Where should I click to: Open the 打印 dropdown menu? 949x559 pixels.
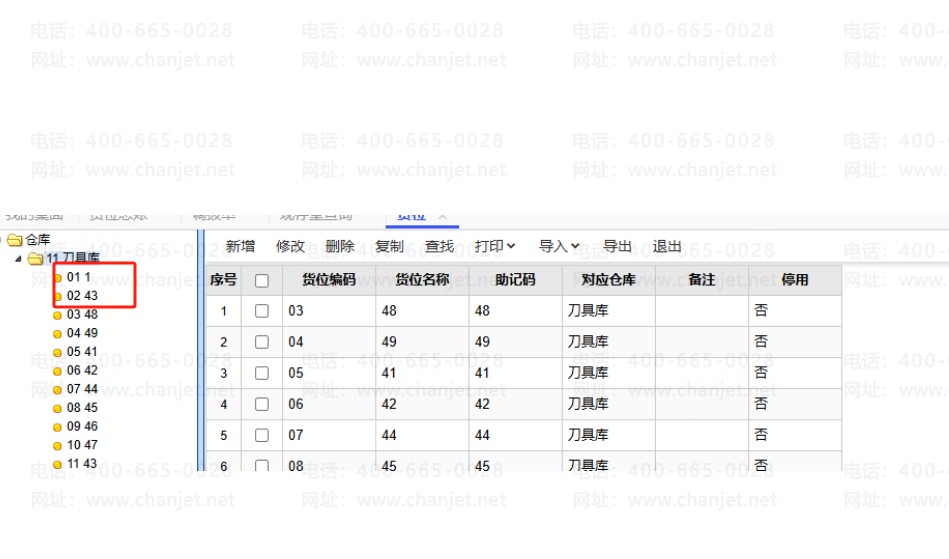click(495, 246)
